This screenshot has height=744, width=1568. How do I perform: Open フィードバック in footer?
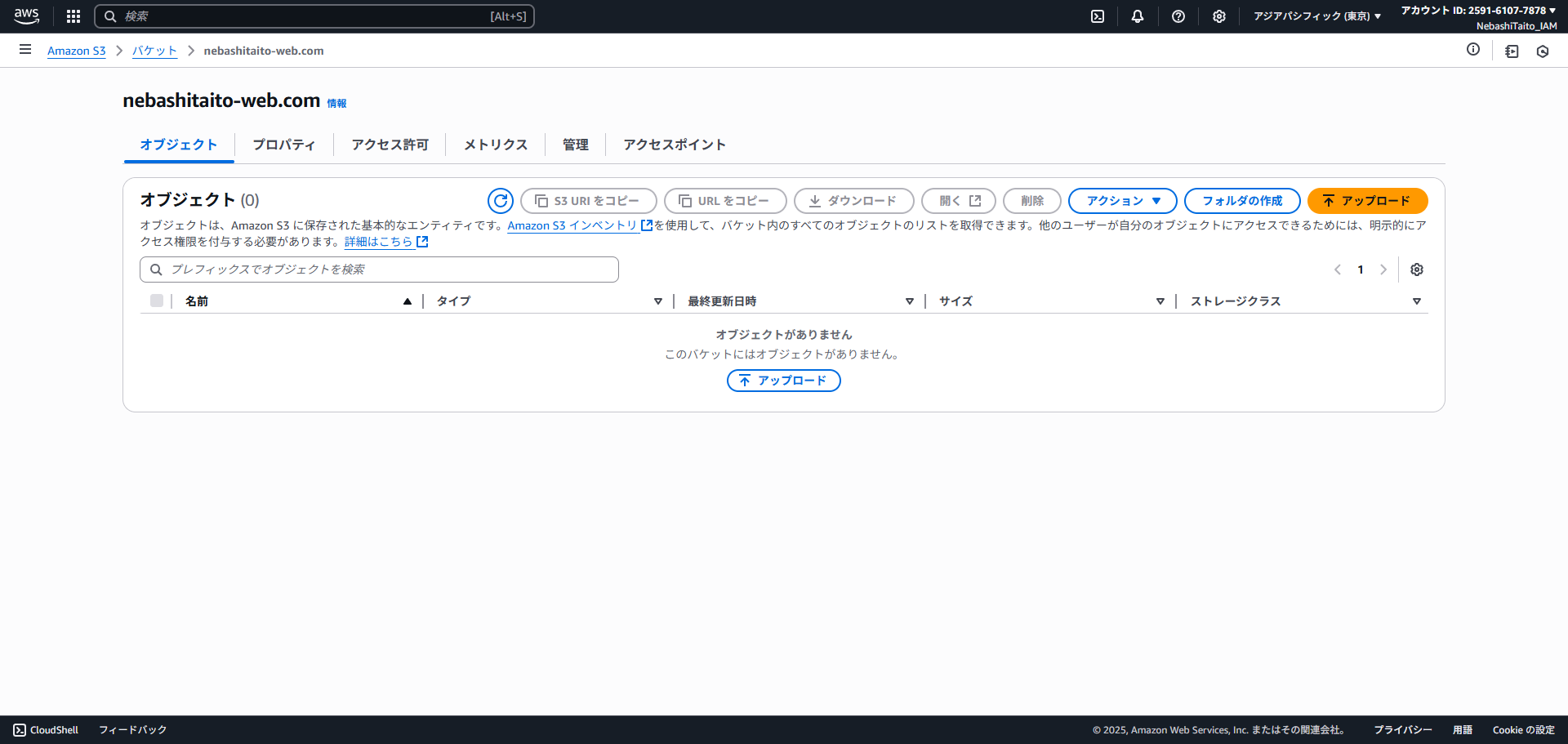point(133,730)
